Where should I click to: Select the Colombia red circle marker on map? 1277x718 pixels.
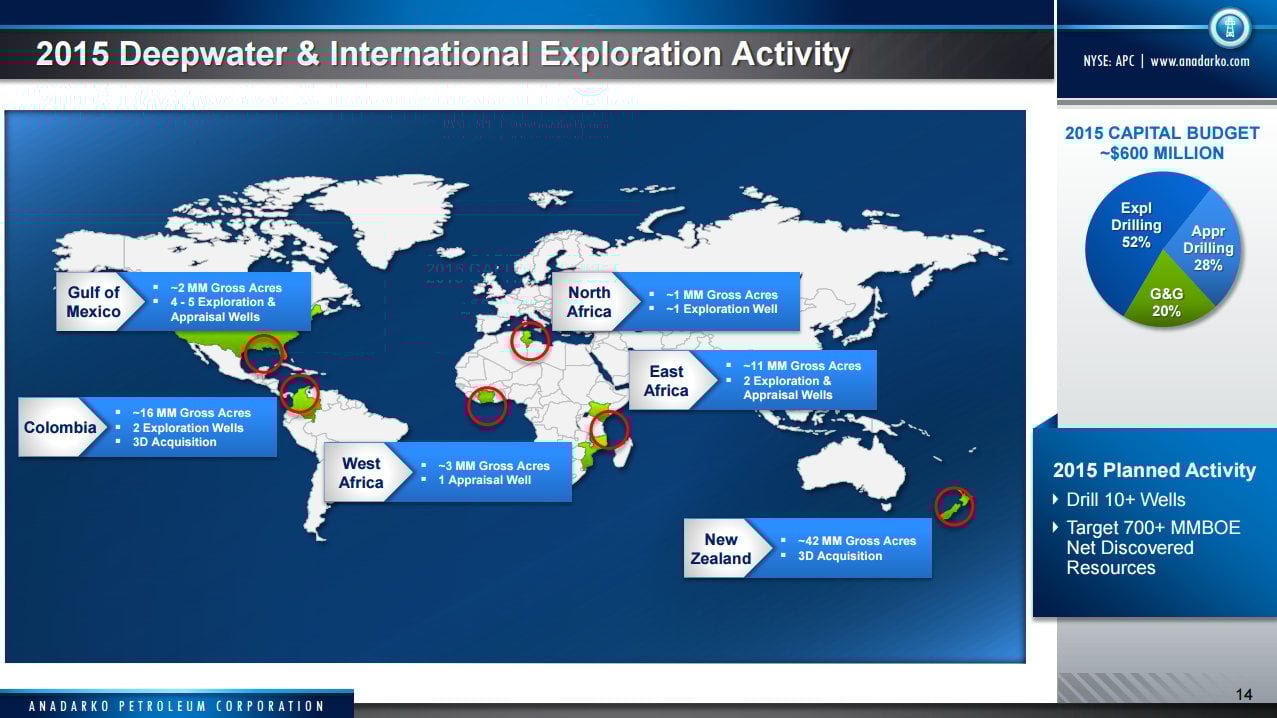299,393
